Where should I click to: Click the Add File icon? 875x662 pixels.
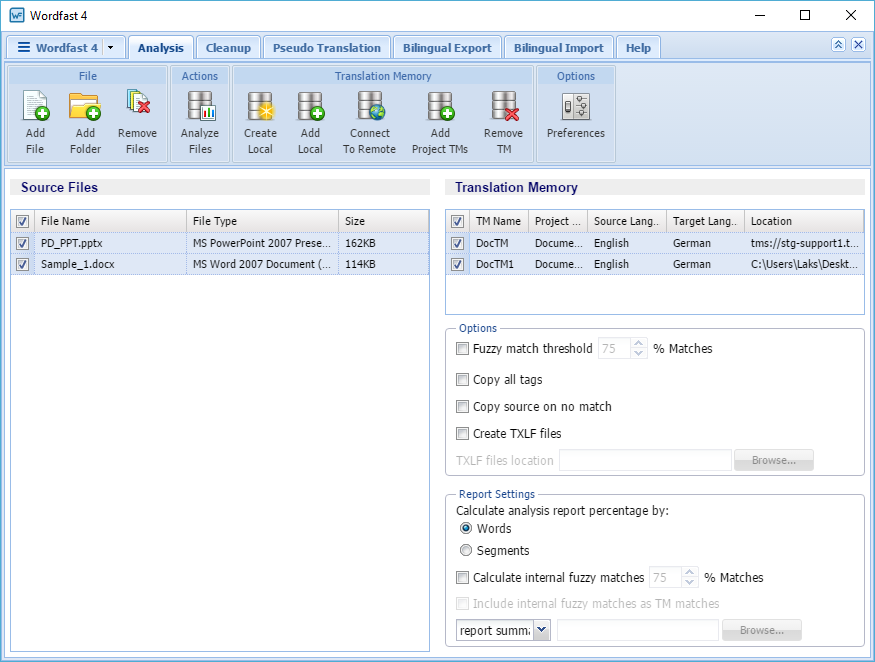(35, 106)
